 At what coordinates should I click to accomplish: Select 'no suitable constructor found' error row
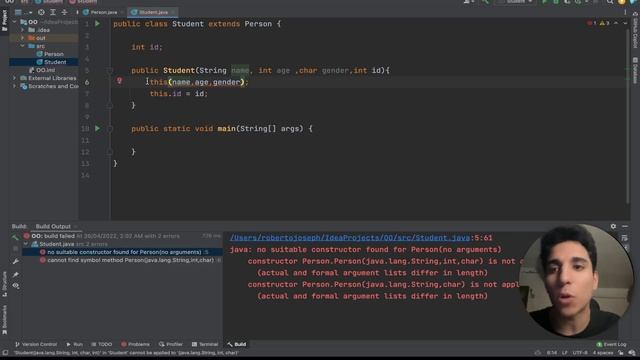click(x=122, y=252)
